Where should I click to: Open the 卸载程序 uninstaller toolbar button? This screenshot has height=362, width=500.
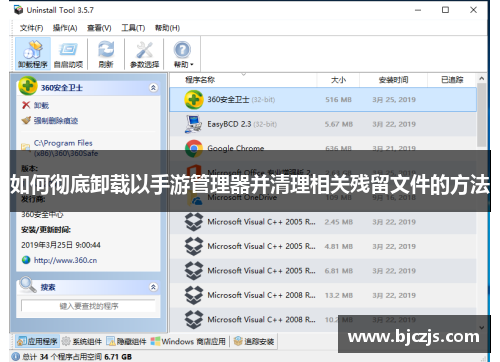[x=33, y=54]
